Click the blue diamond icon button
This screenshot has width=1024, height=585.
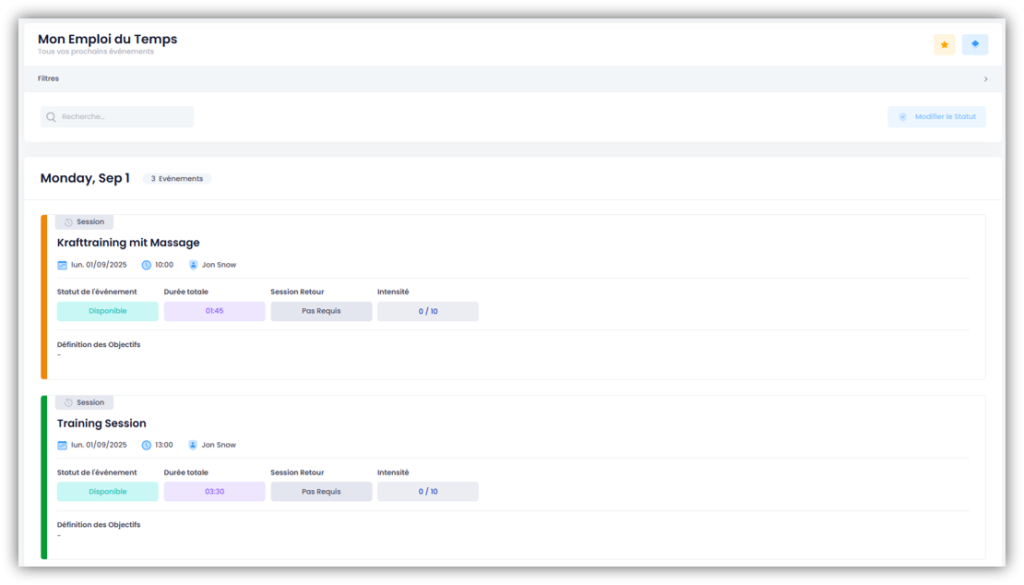tap(975, 45)
